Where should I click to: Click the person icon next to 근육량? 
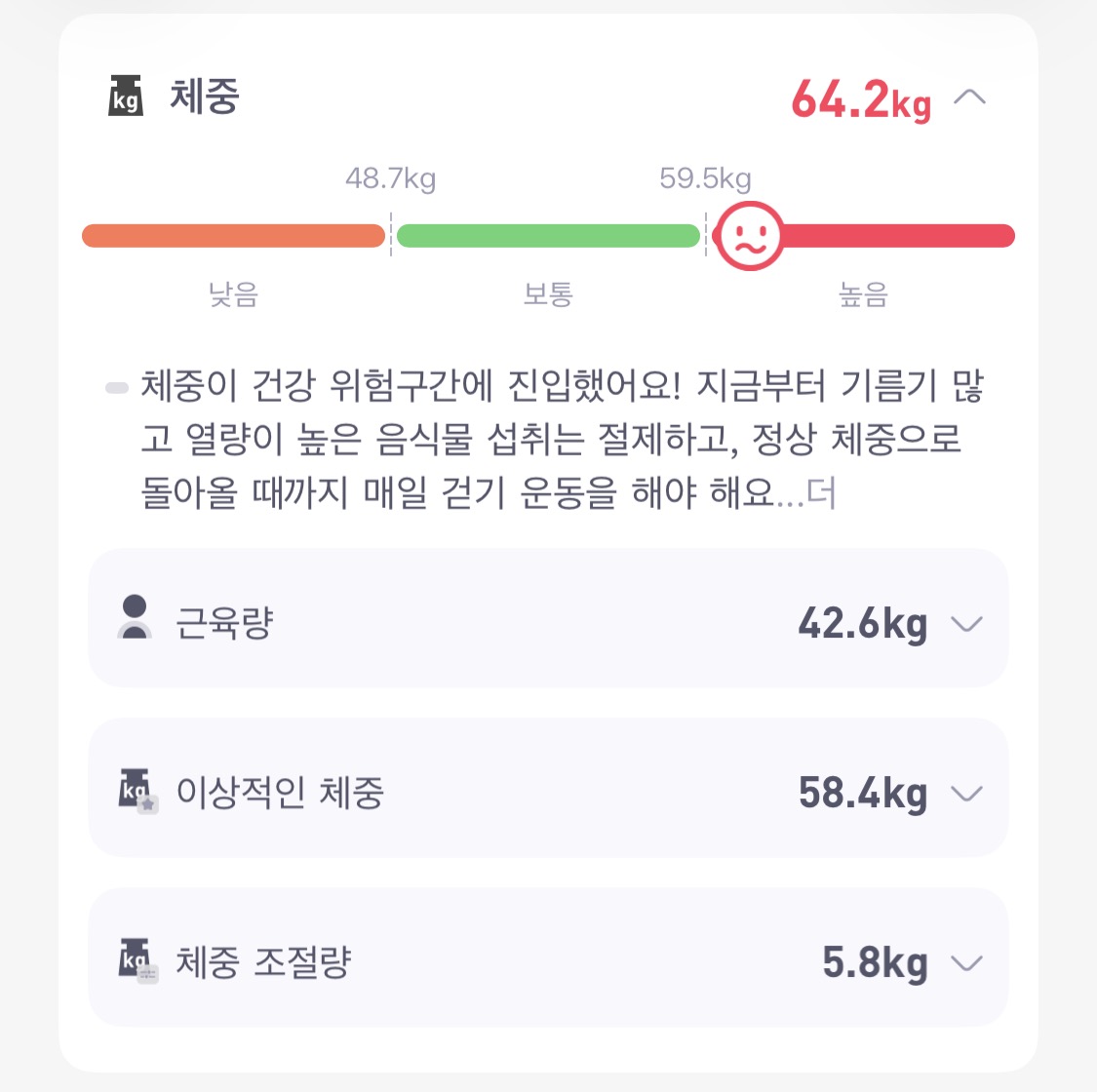click(x=135, y=617)
